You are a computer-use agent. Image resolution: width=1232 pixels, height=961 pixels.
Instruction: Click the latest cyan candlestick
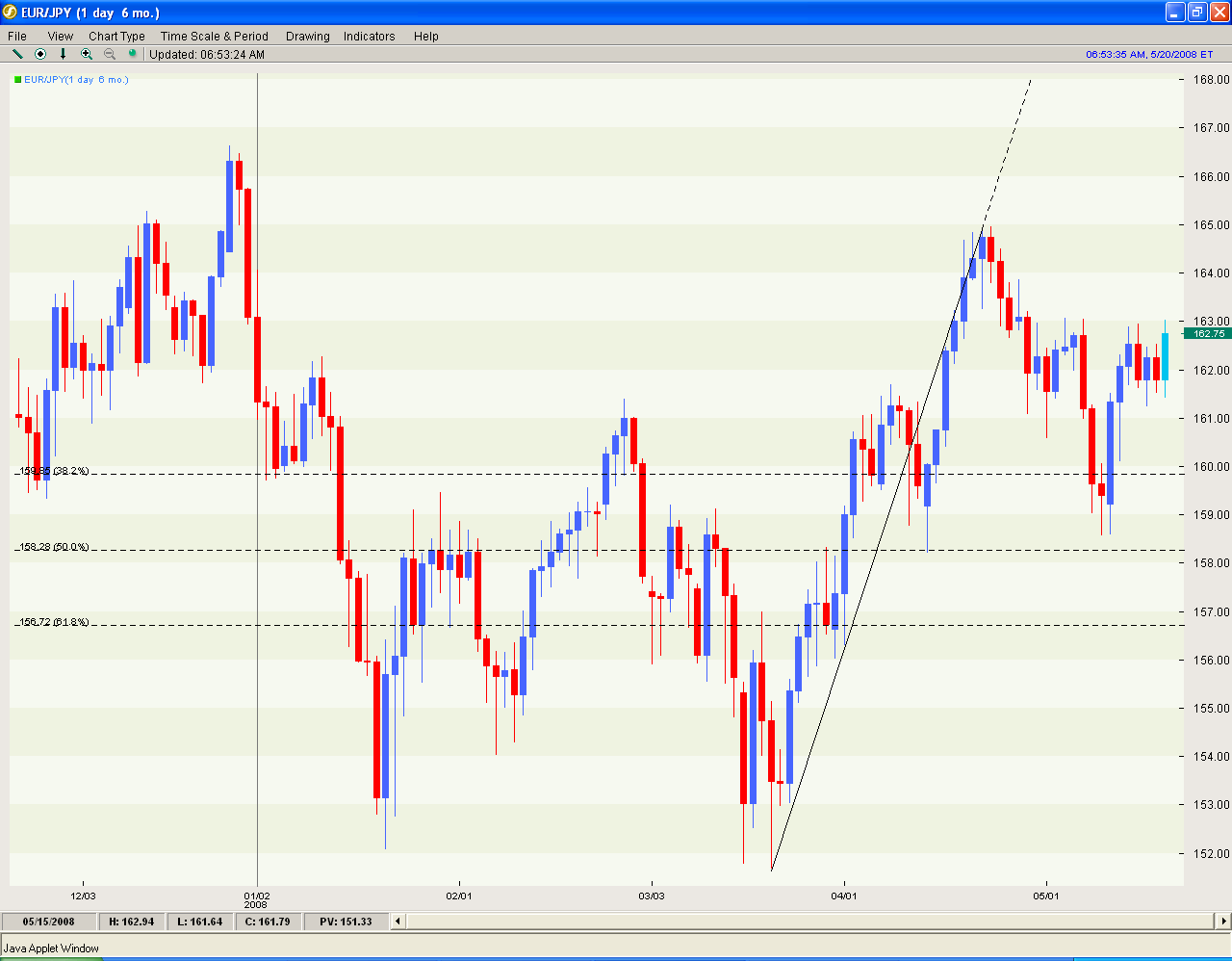(x=1165, y=356)
